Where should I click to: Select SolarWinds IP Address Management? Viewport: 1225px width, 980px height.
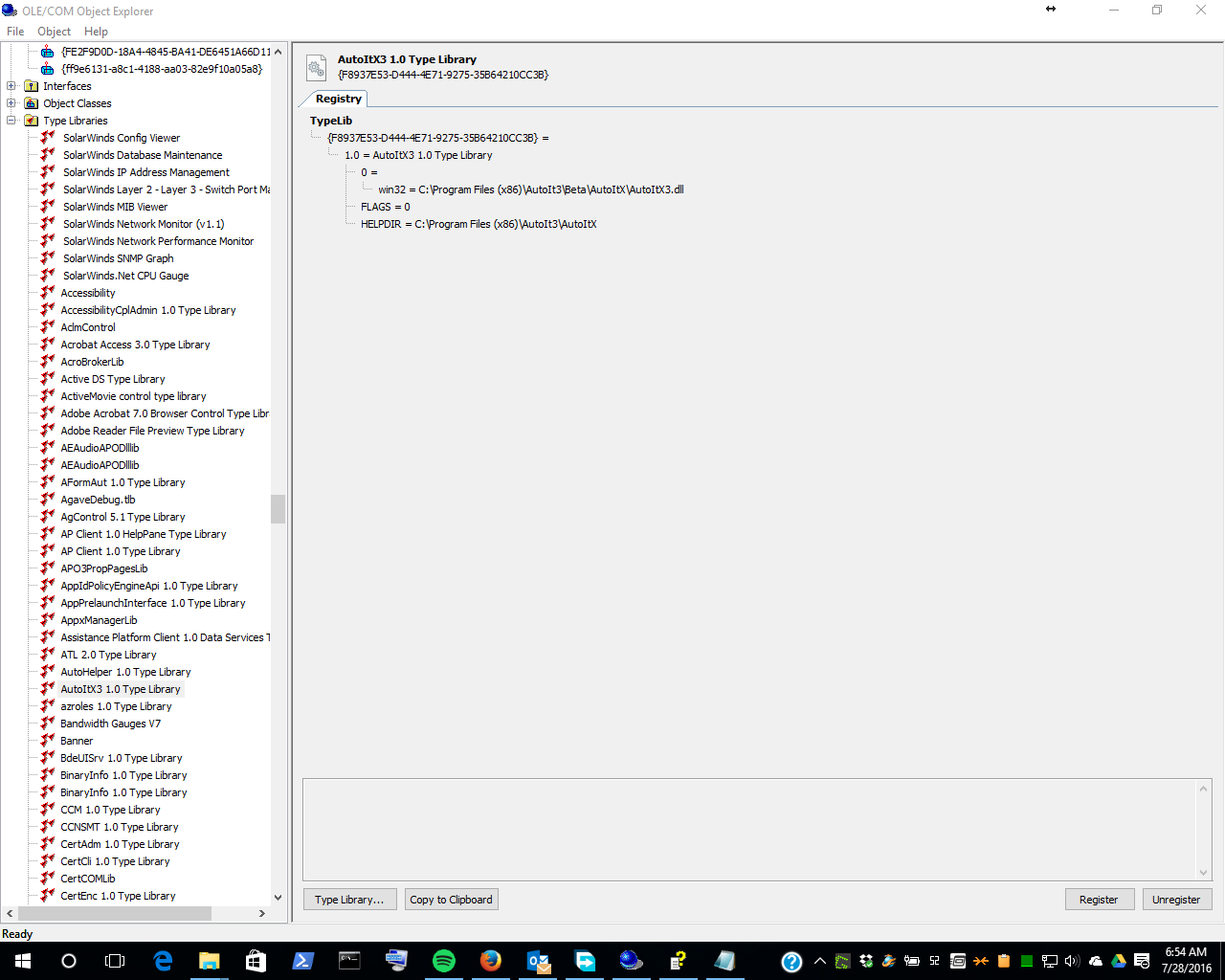pos(146,172)
